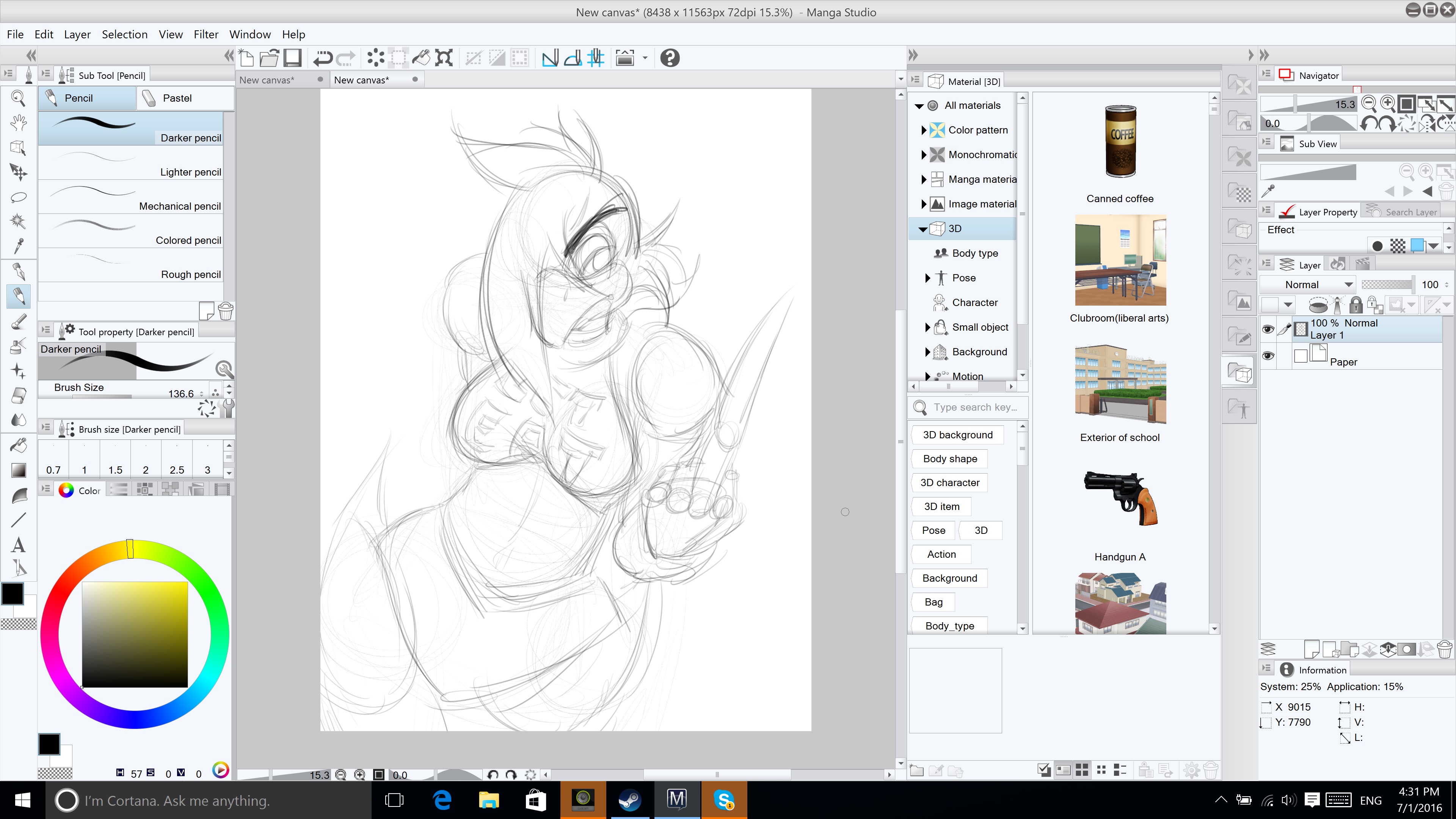Toggle Paper layer visibility eye
The image size is (1456, 819).
click(1268, 356)
